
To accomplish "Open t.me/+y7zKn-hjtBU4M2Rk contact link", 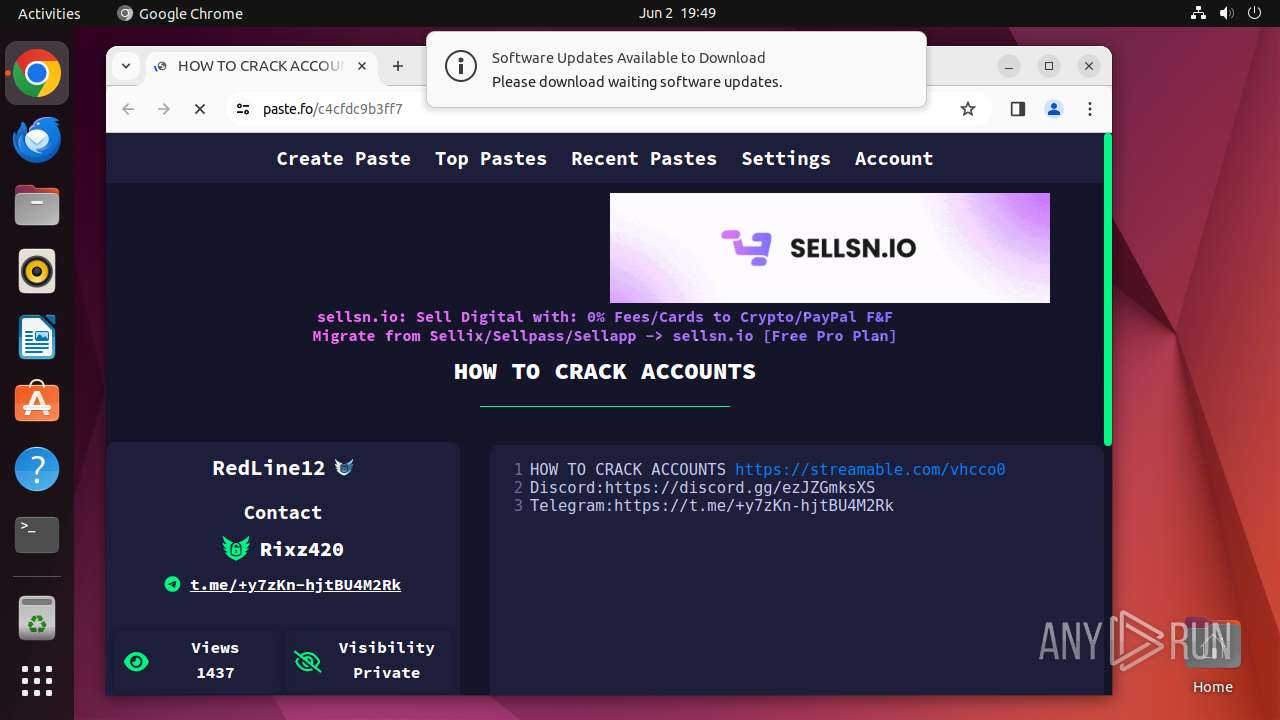I will pos(295,584).
